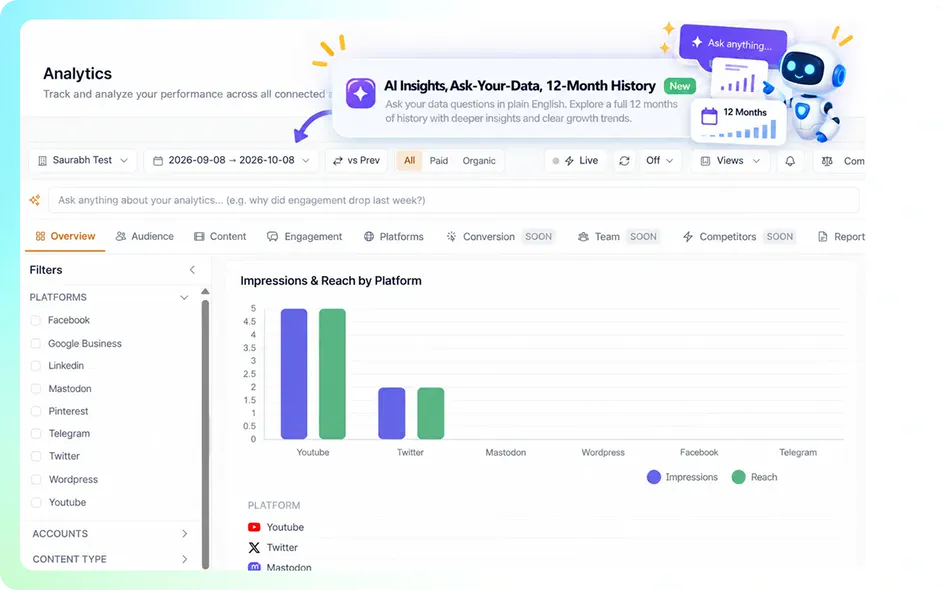
Task: Collapse the Filters panel with the left chevron
Action: coord(192,270)
